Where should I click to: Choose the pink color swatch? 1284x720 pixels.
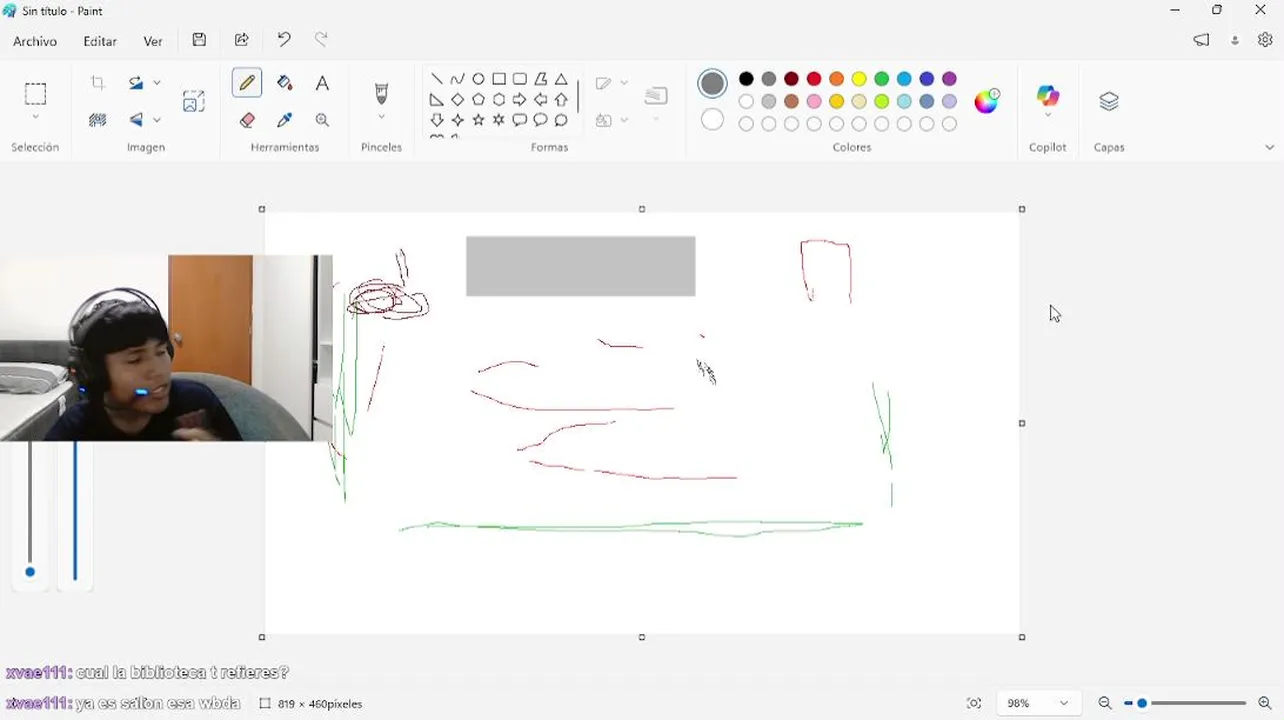point(814,101)
